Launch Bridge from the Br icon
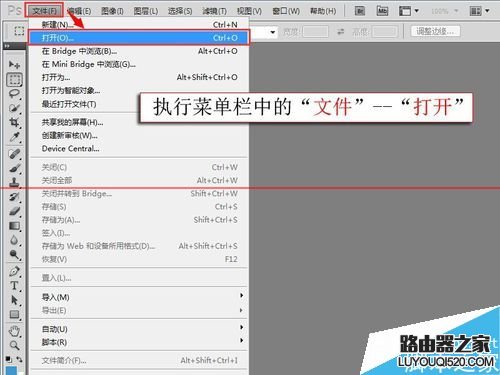 (x=360, y=11)
